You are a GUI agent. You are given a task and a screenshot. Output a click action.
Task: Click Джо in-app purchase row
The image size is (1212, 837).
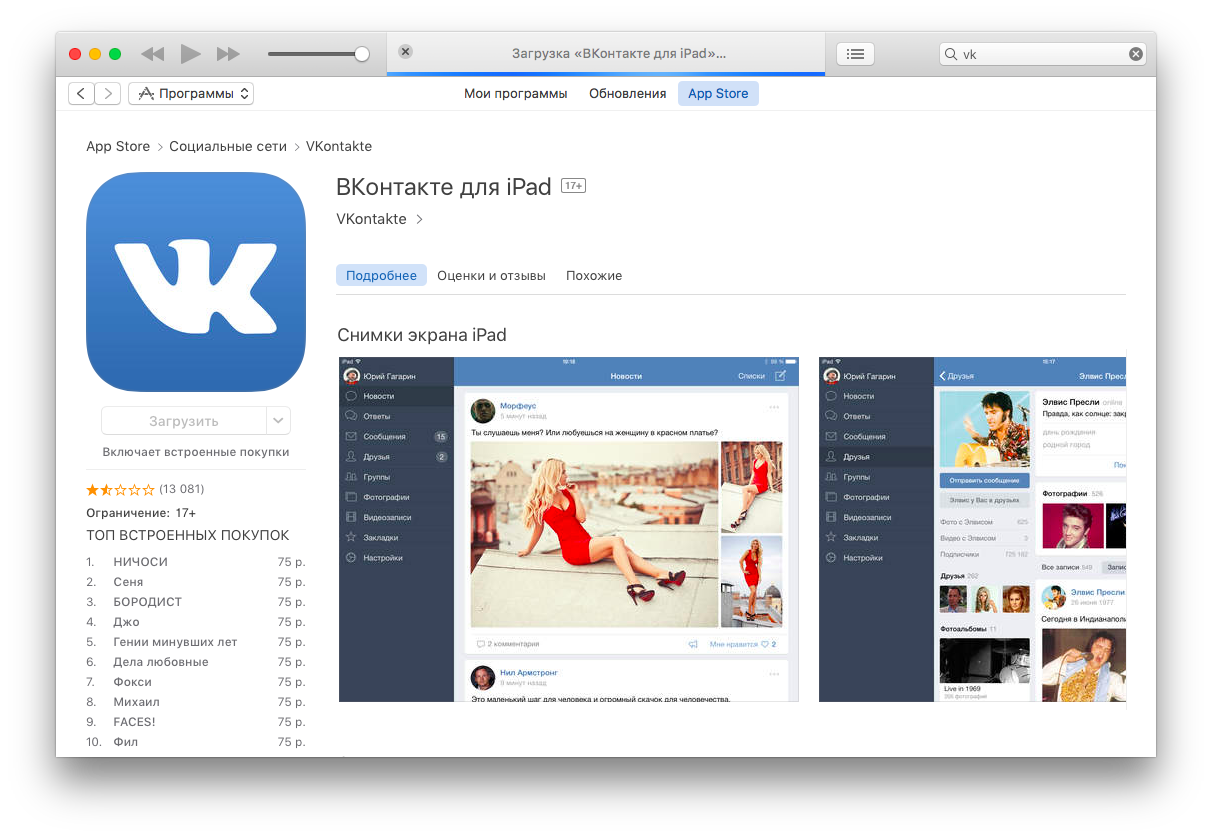pos(196,622)
